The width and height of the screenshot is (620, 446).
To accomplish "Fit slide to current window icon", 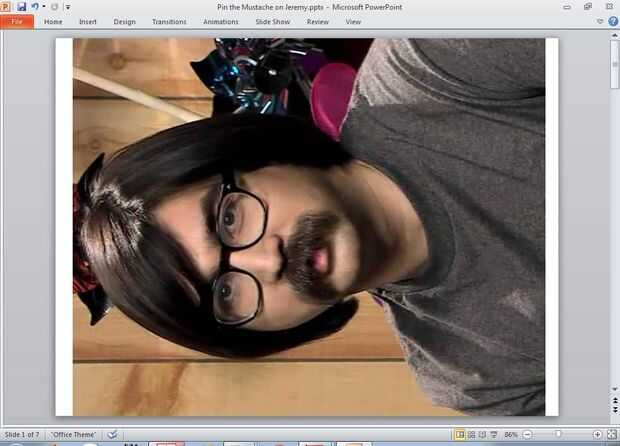I will click(x=612, y=435).
